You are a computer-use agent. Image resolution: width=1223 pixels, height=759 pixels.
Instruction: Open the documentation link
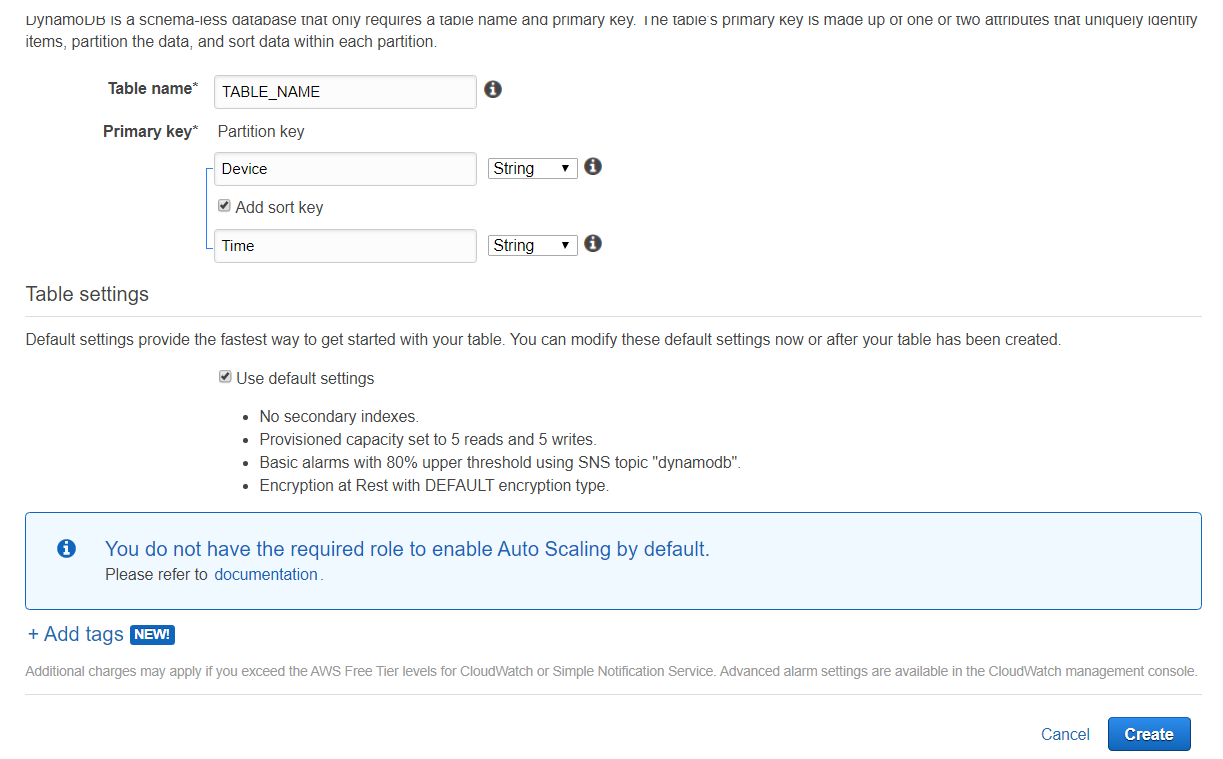[x=266, y=574]
